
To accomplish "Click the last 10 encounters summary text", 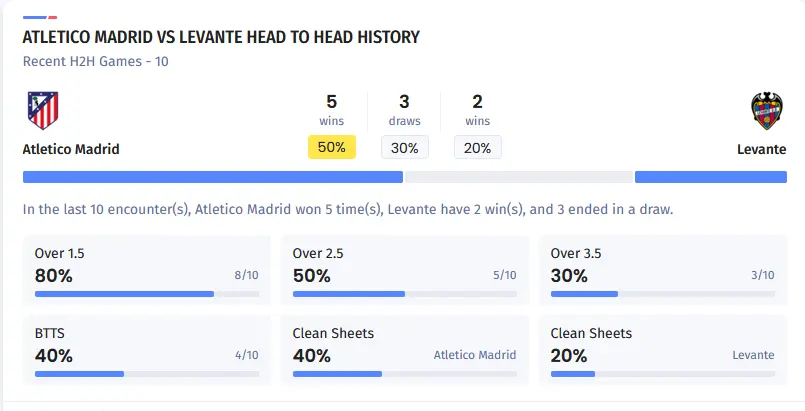I will pos(347,210).
